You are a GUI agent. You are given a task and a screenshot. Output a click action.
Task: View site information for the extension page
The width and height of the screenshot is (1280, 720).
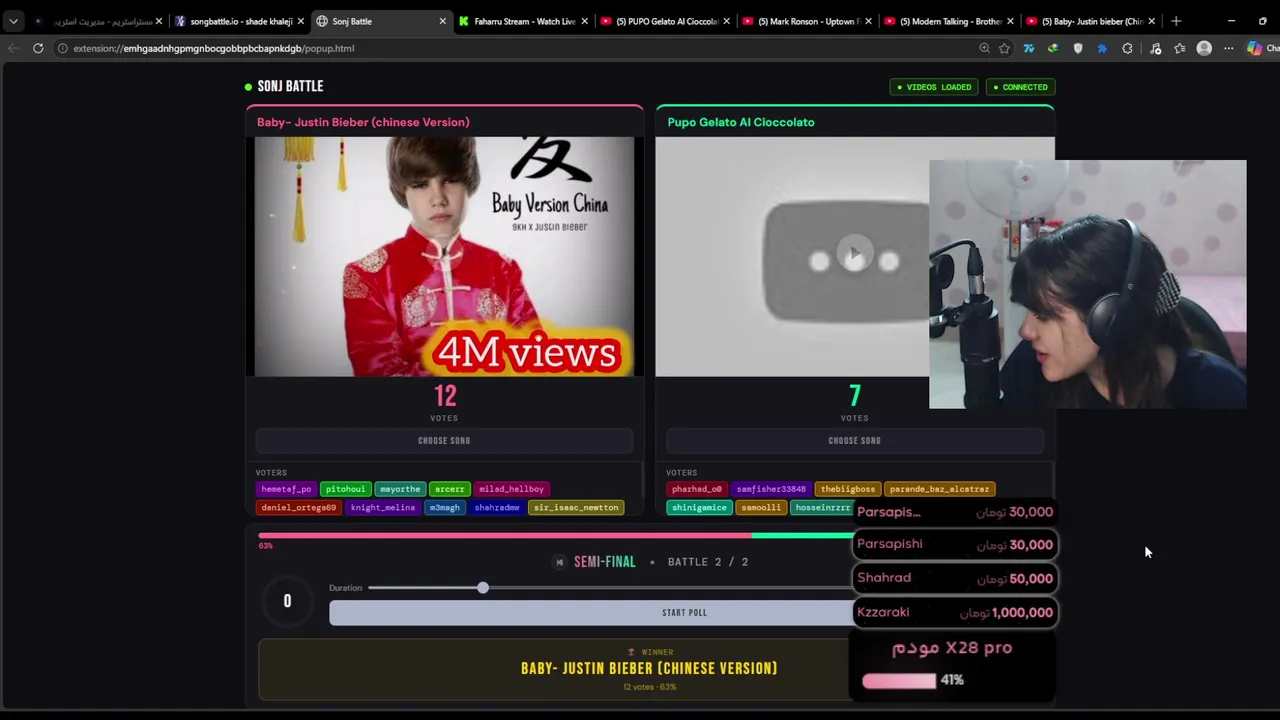tap(62, 48)
